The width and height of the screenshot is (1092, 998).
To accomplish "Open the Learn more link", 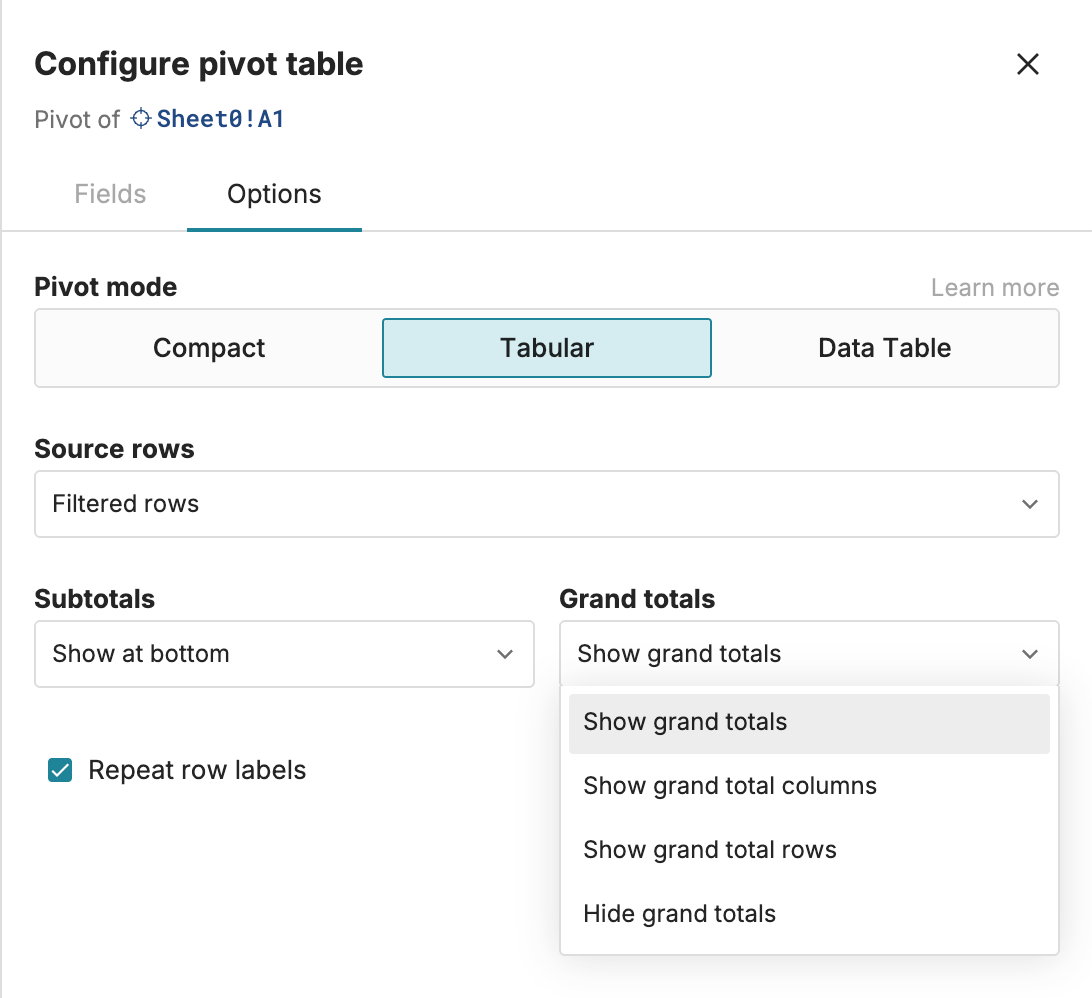I will pos(994,287).
